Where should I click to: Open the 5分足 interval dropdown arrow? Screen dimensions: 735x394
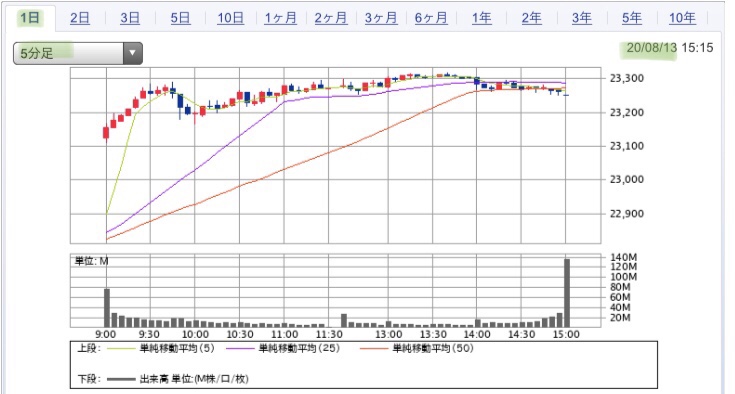pyautogui.click(x=133, y=53)
